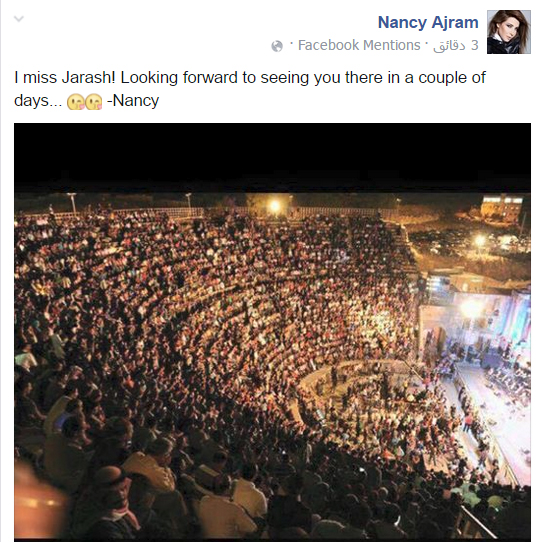Screen dimensions: 536x542
Task: Click the man in keffiyeh at foreground
Action: pos(112,503)
